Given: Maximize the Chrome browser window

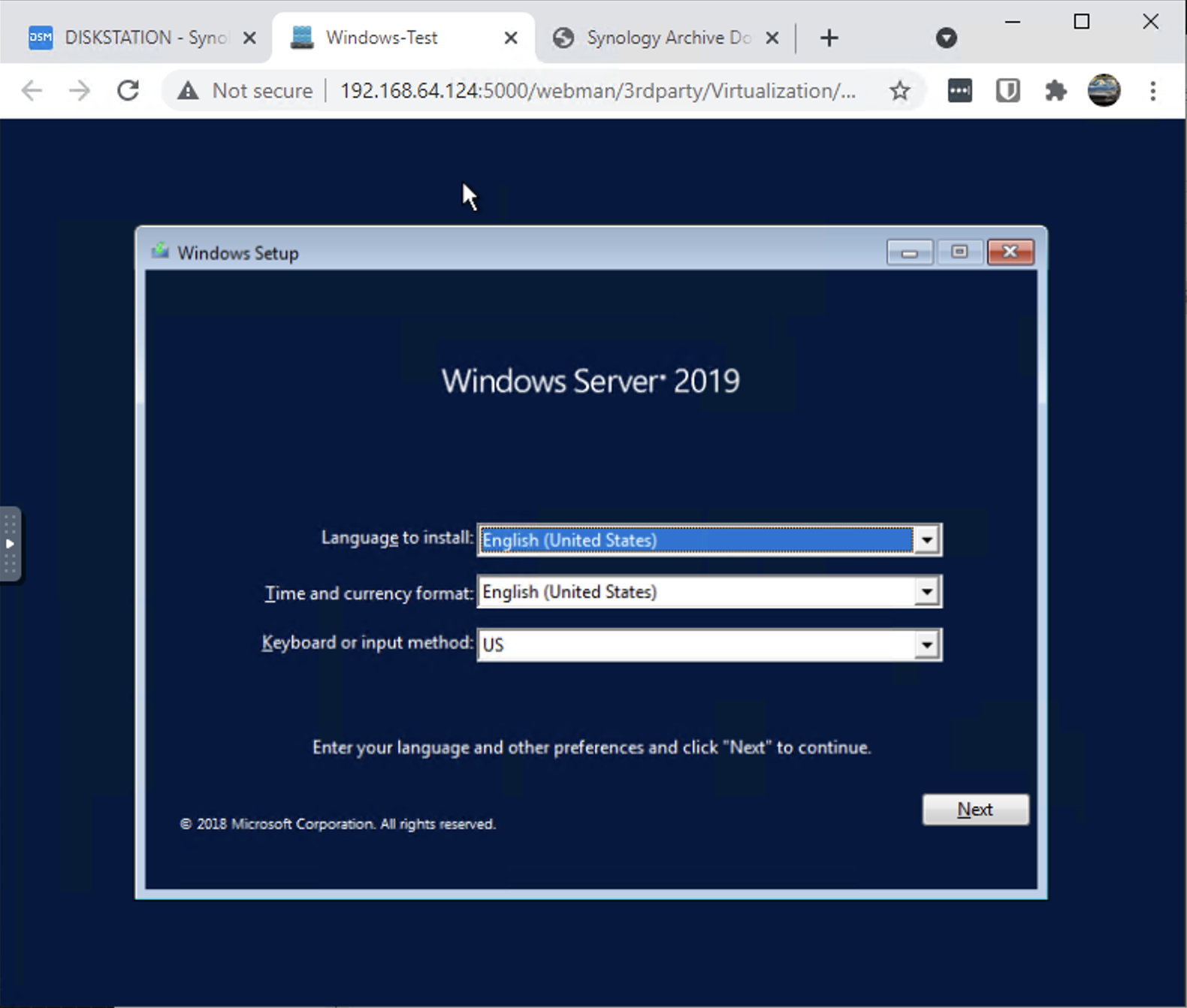Looking at the screenshot, I should 1082,22.
